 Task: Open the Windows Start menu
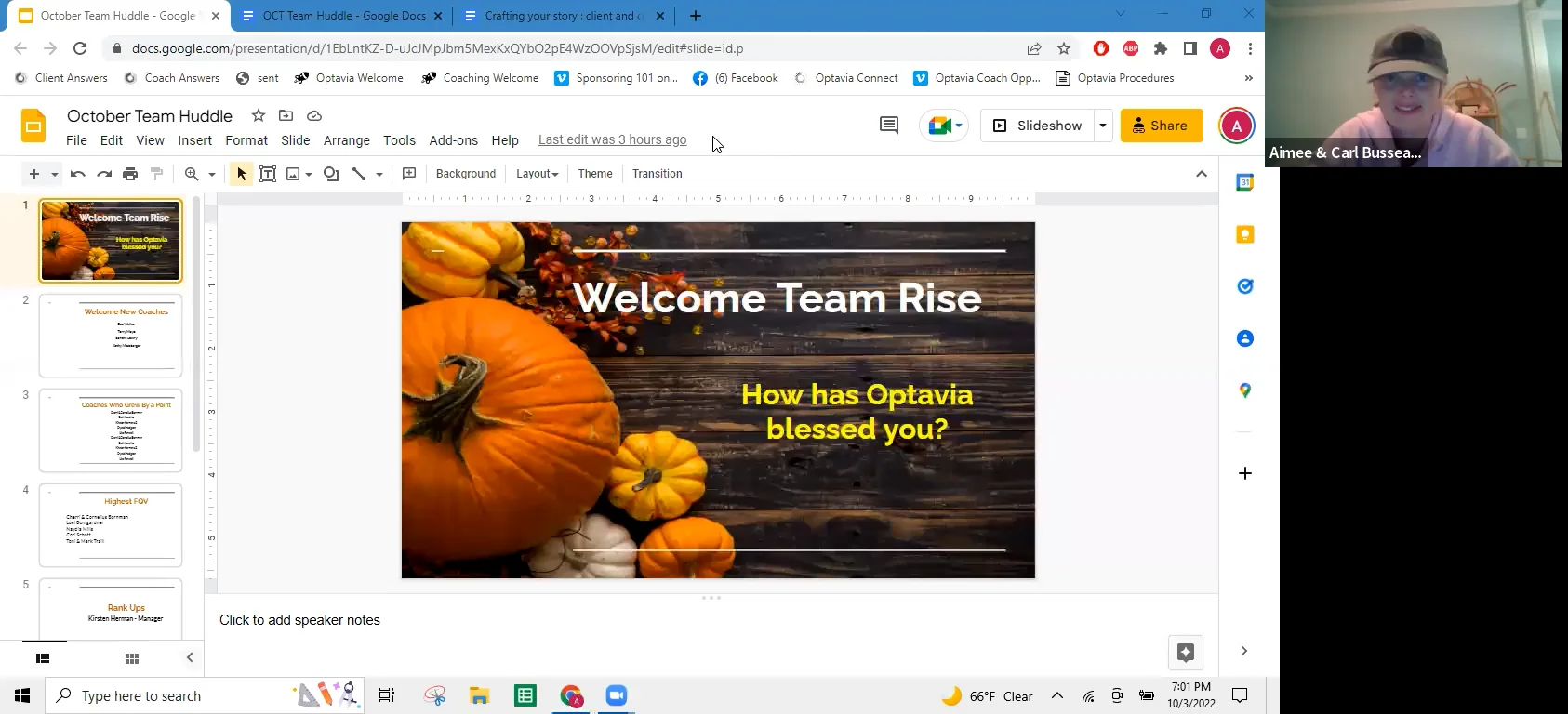coord(22,695)
